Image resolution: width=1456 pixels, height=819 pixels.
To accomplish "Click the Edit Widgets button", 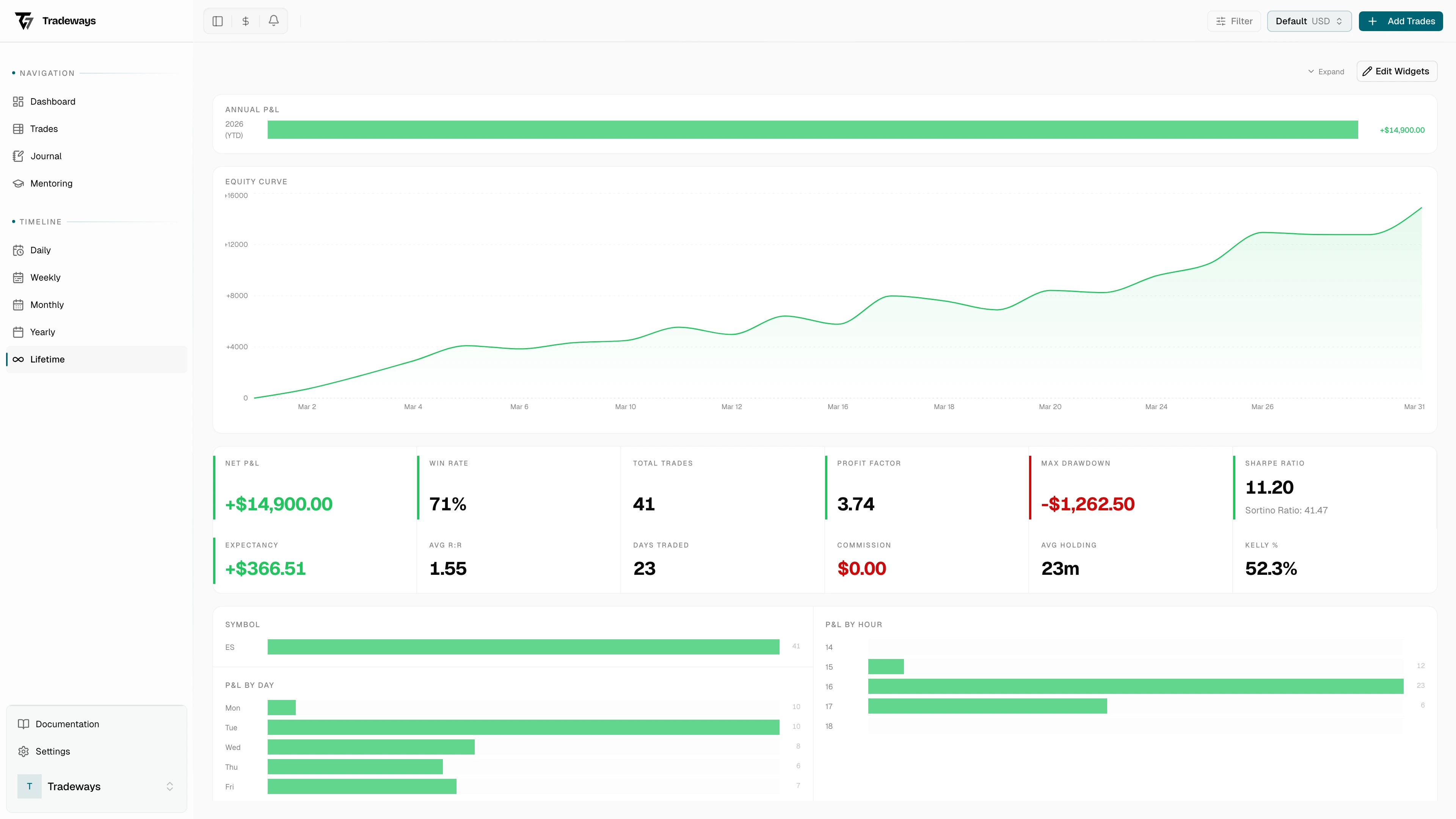I will pyautogui.click(x=1396, y=71).
